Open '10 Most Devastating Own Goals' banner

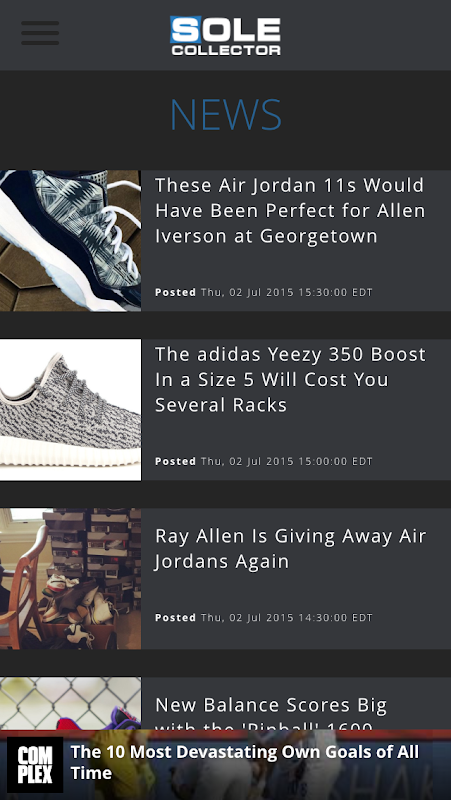click(226, 764)
